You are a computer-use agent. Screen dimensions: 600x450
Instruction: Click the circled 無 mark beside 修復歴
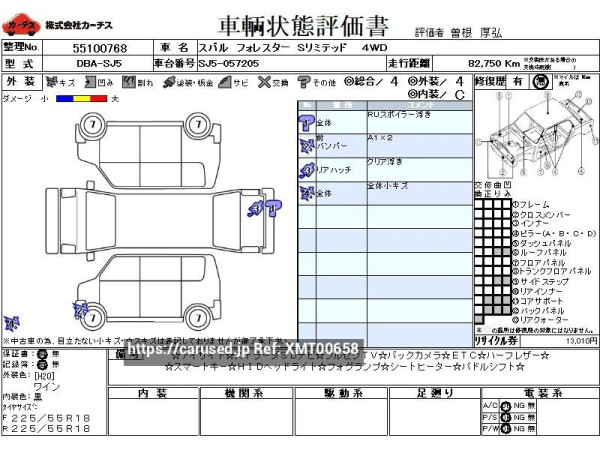coord(540,82)
